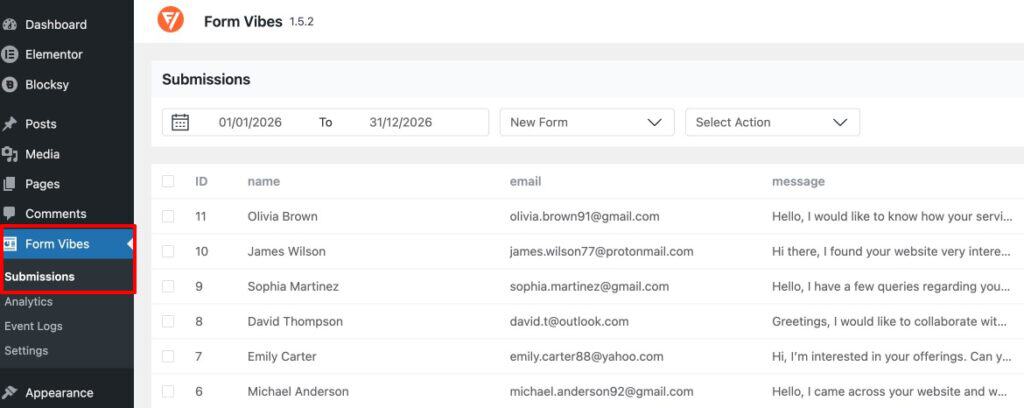Click the Blocksy sidebar icon
This screenshot has height=408, width=1024.
click(x=9, y=85)
